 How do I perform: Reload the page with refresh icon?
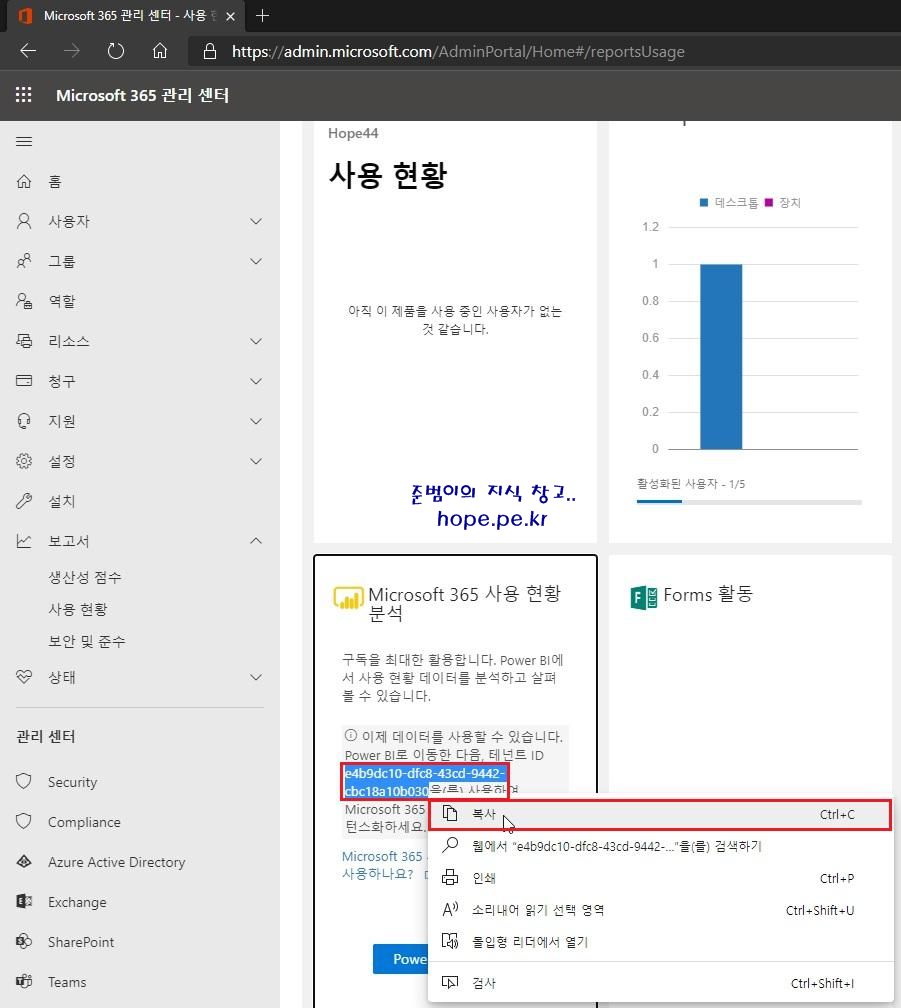116,51
